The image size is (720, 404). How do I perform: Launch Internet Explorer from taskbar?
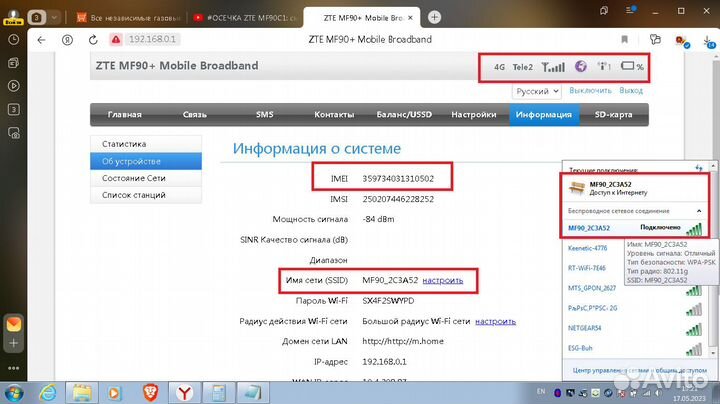[x=48, y=393]
